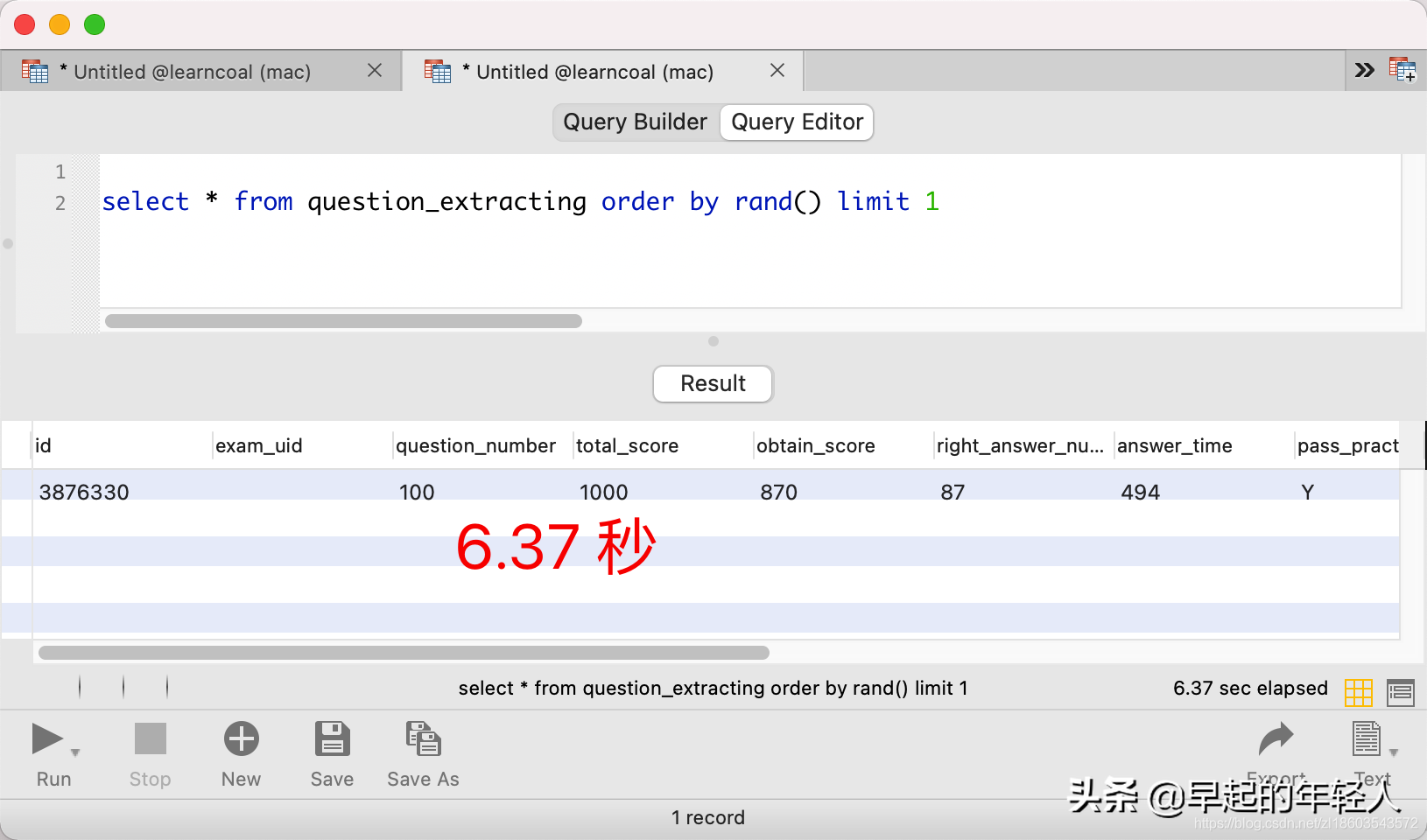Click the result grid horizontal scrollbar
The width and height of the screenshot is (1427, 840).
coord(404,653)
